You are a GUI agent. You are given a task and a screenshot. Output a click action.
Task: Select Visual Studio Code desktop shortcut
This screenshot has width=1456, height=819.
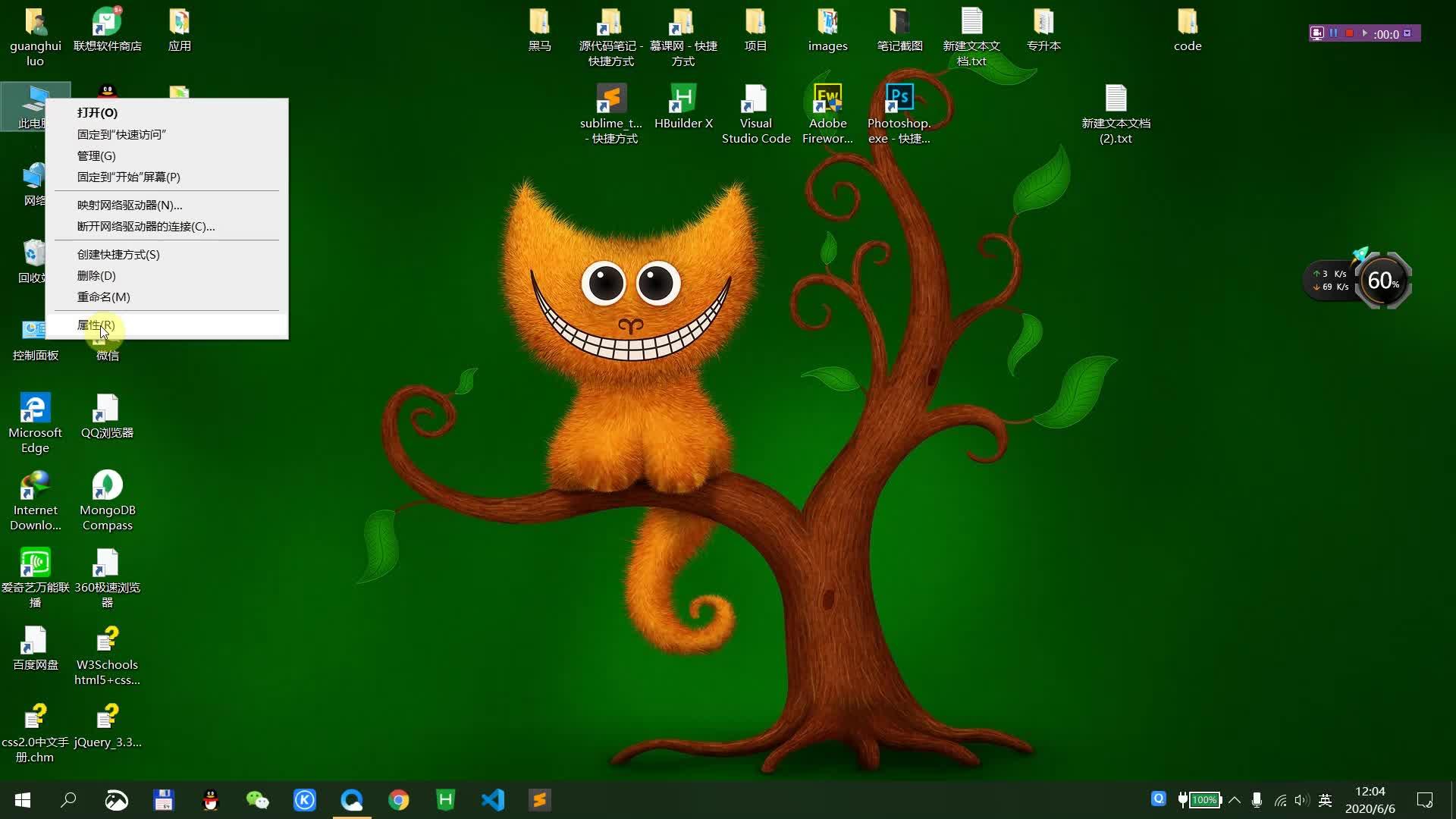pyautogui.click(x=755, y=114)
